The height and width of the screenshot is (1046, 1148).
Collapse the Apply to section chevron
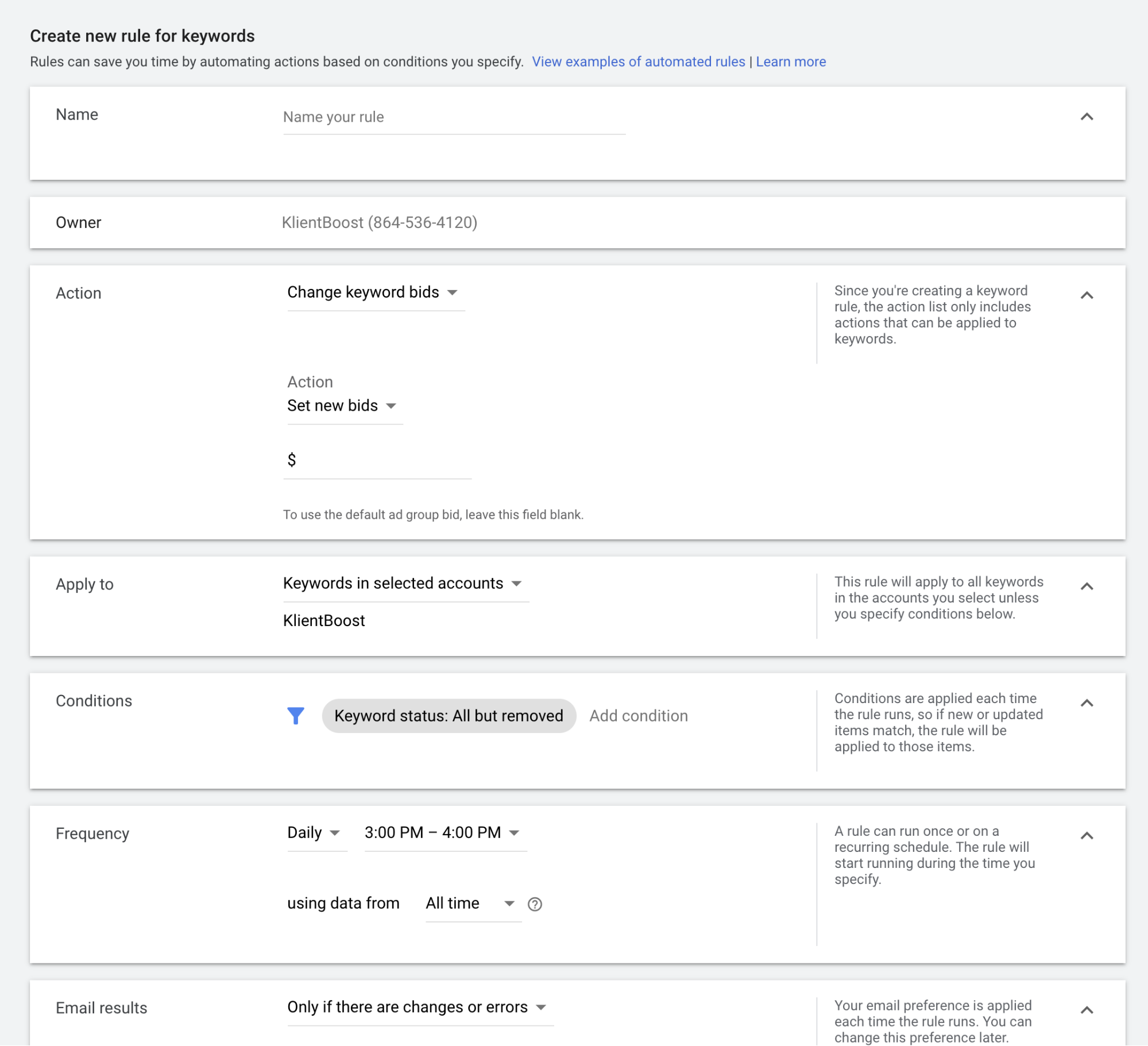pyautogui.click(x=1087, y=586)
